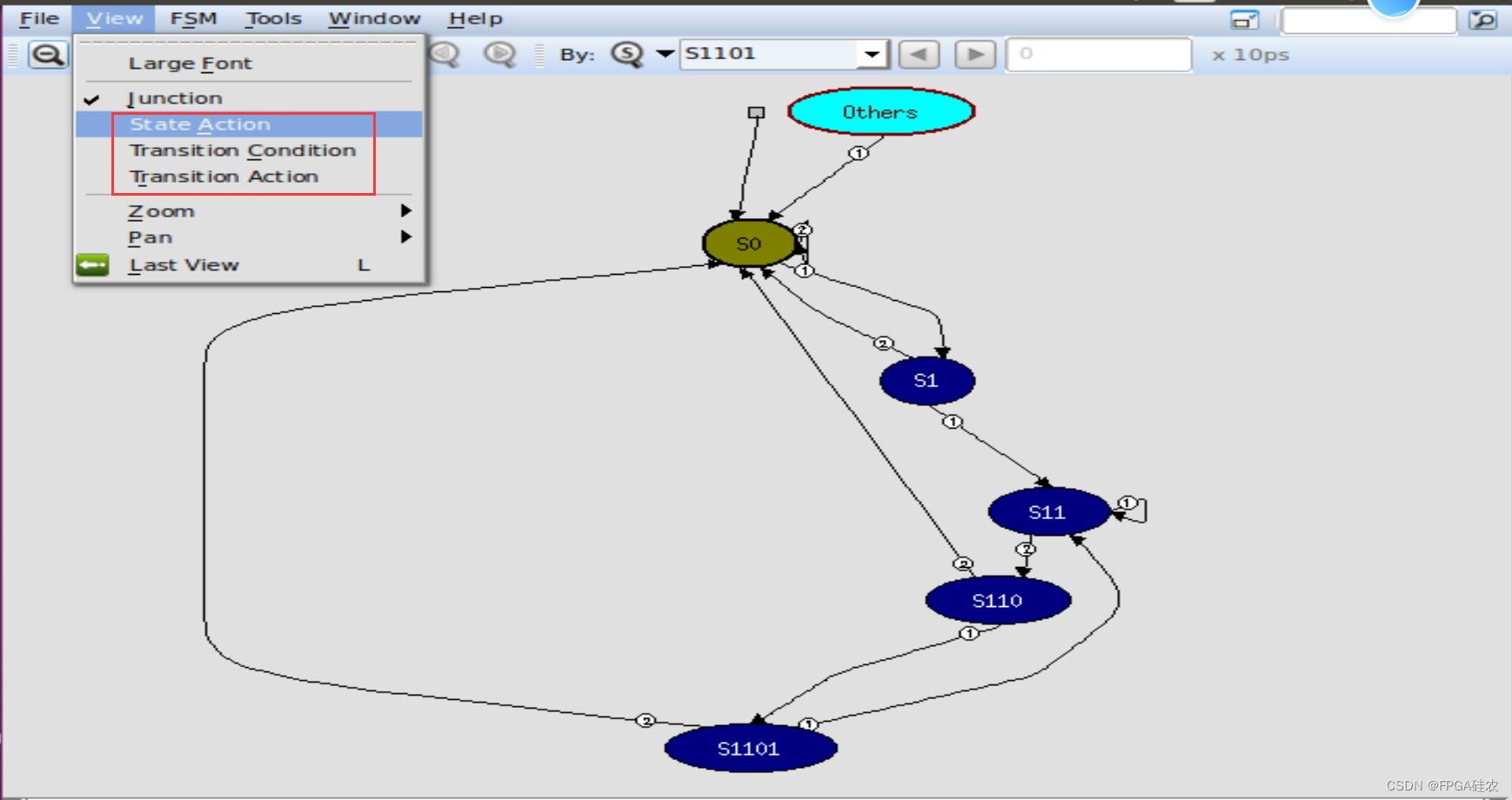Image resolution: width=1512 pixels, height=800 pixels.
Task: Click the zoom out magnifier icon
Action: point(47,55)
